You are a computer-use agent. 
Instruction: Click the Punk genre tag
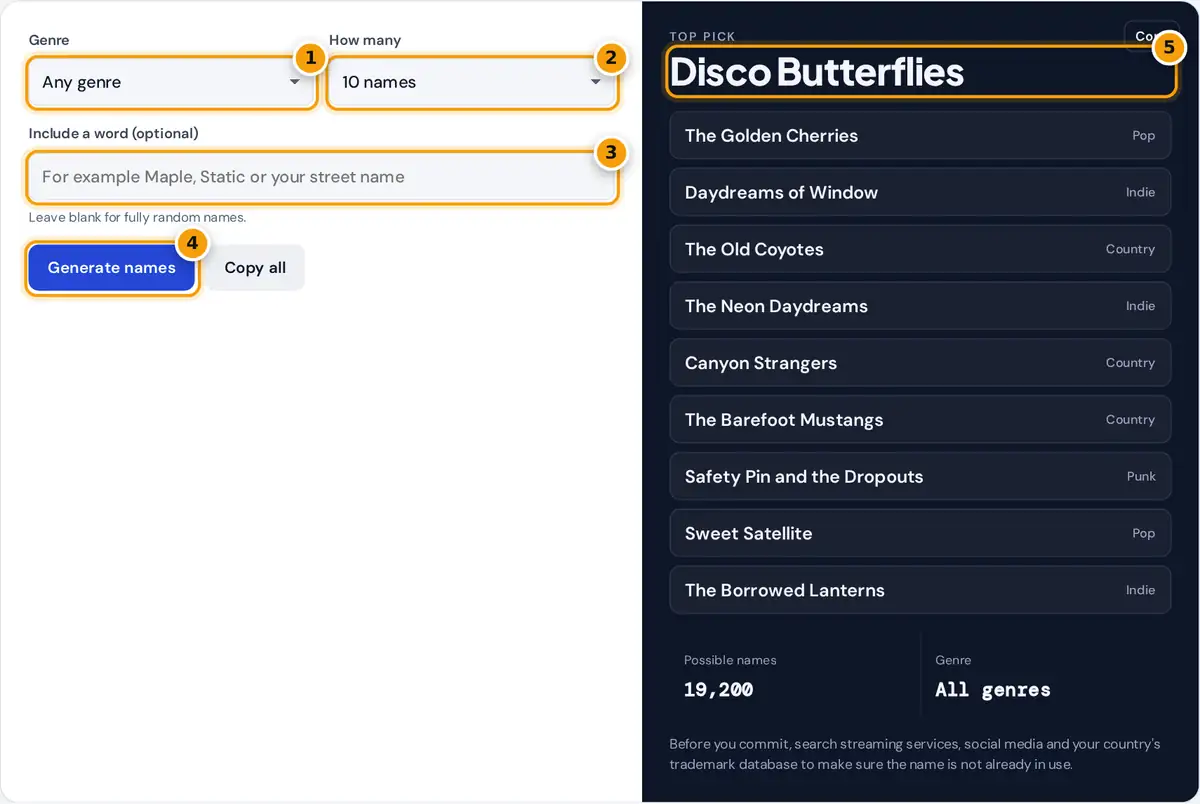1141,477
